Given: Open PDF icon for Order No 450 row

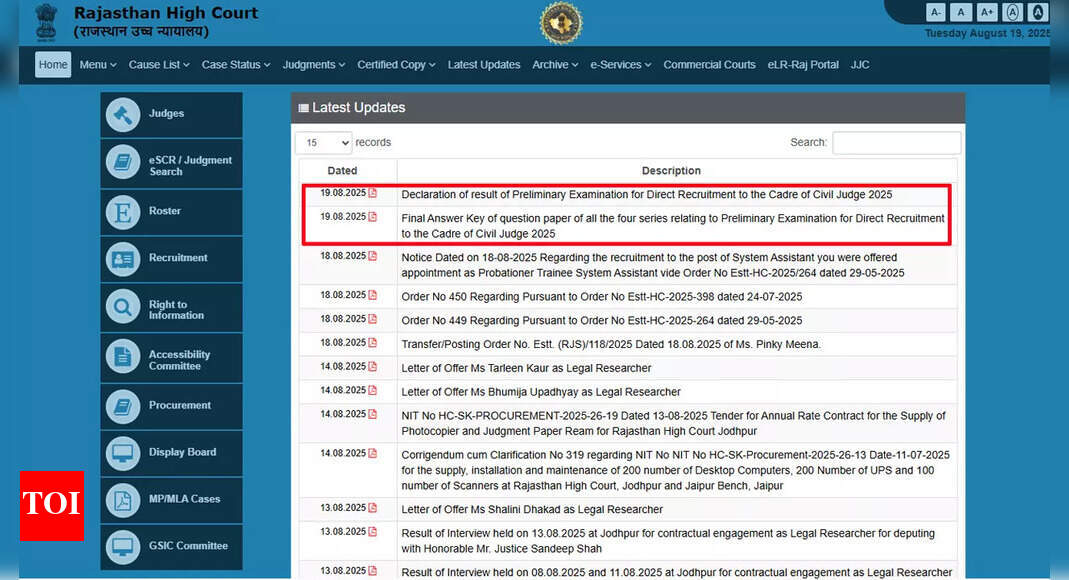Looking at the screenshot, I should click(373, 295).
